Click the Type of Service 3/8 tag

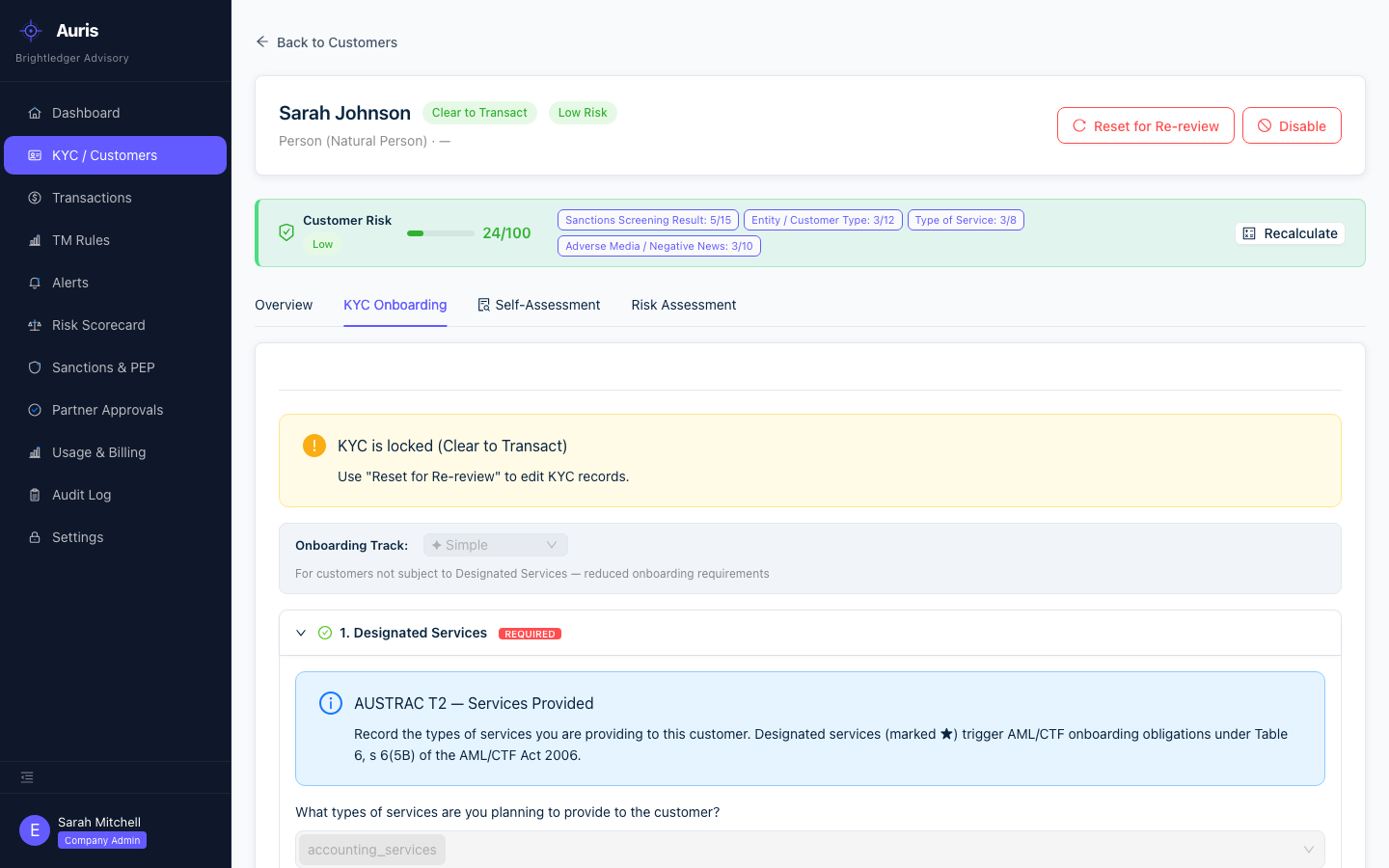[966, 220]
